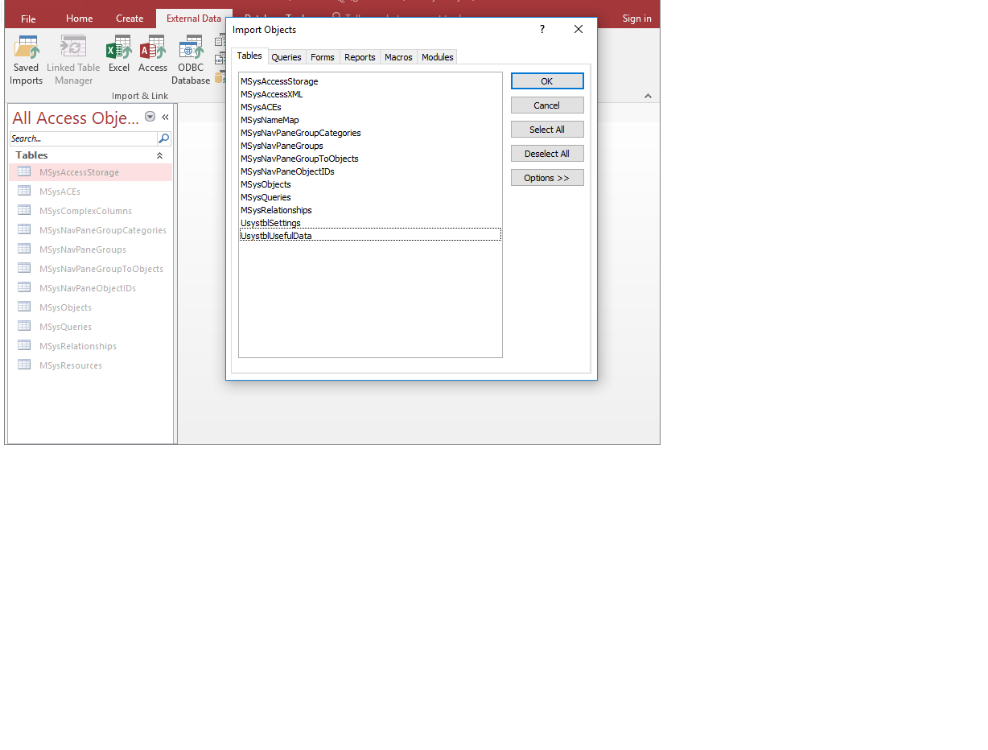Image resolution: width=988 pixels, height=750 pixels.
Task: Import from Access database icon
Action: point(152,55)
